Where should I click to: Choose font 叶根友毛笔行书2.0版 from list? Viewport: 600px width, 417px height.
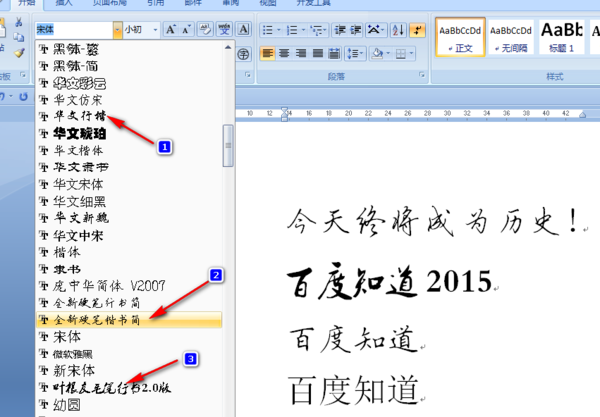pyautogui.click(x=129, y=388)
